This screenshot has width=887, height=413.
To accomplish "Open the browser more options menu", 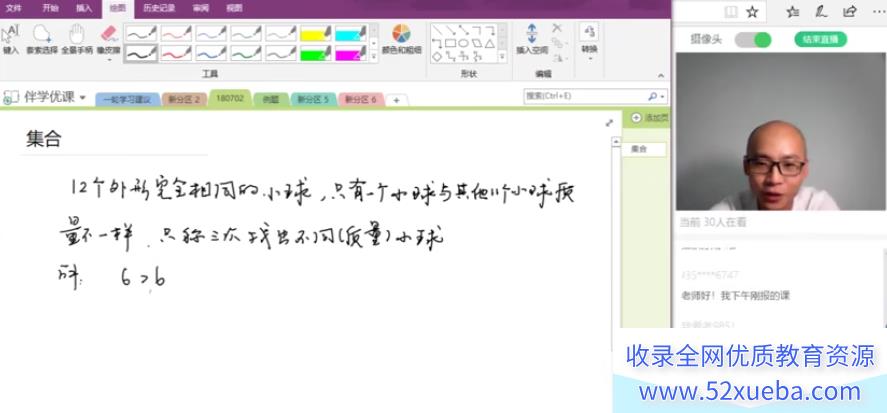I will click(x=877, y=12).
